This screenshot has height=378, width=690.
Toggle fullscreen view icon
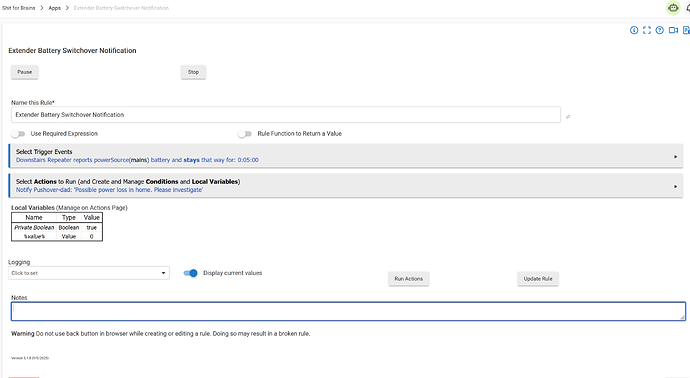click(x=647, y=30)
